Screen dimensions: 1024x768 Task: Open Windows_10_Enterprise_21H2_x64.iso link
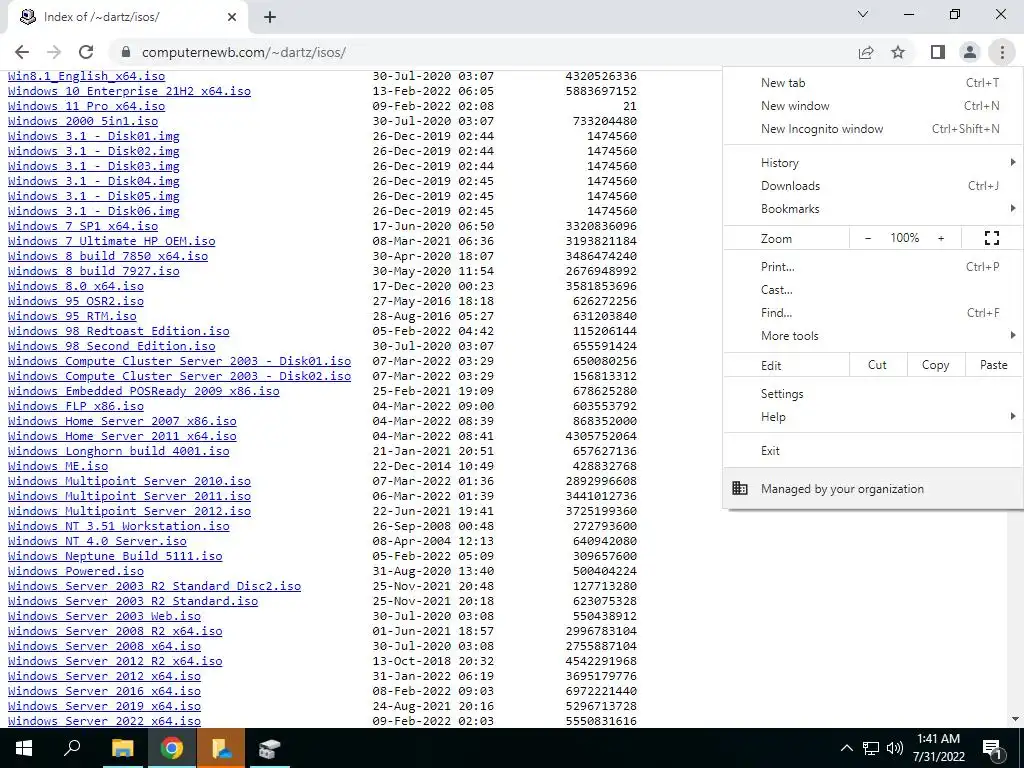(x=129, y=91)
